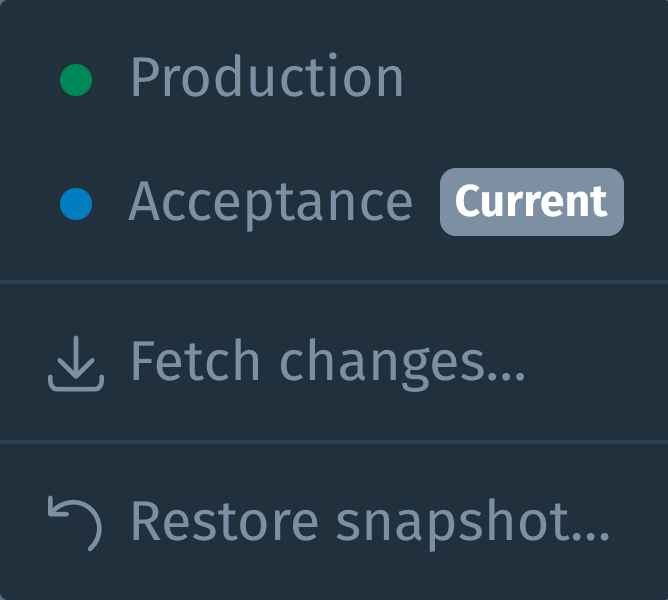The width and height of the screenshot is (668, 600).
Task: Click the counterclockwise arrow glyph
Action: [75, 523]
